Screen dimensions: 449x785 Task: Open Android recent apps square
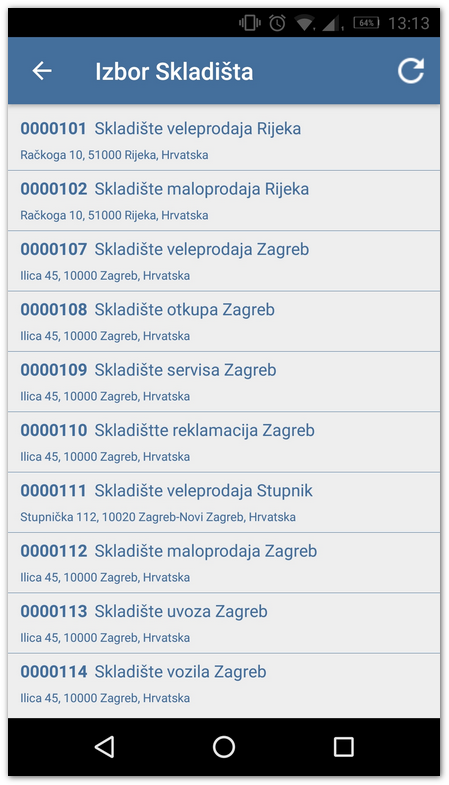344,747
